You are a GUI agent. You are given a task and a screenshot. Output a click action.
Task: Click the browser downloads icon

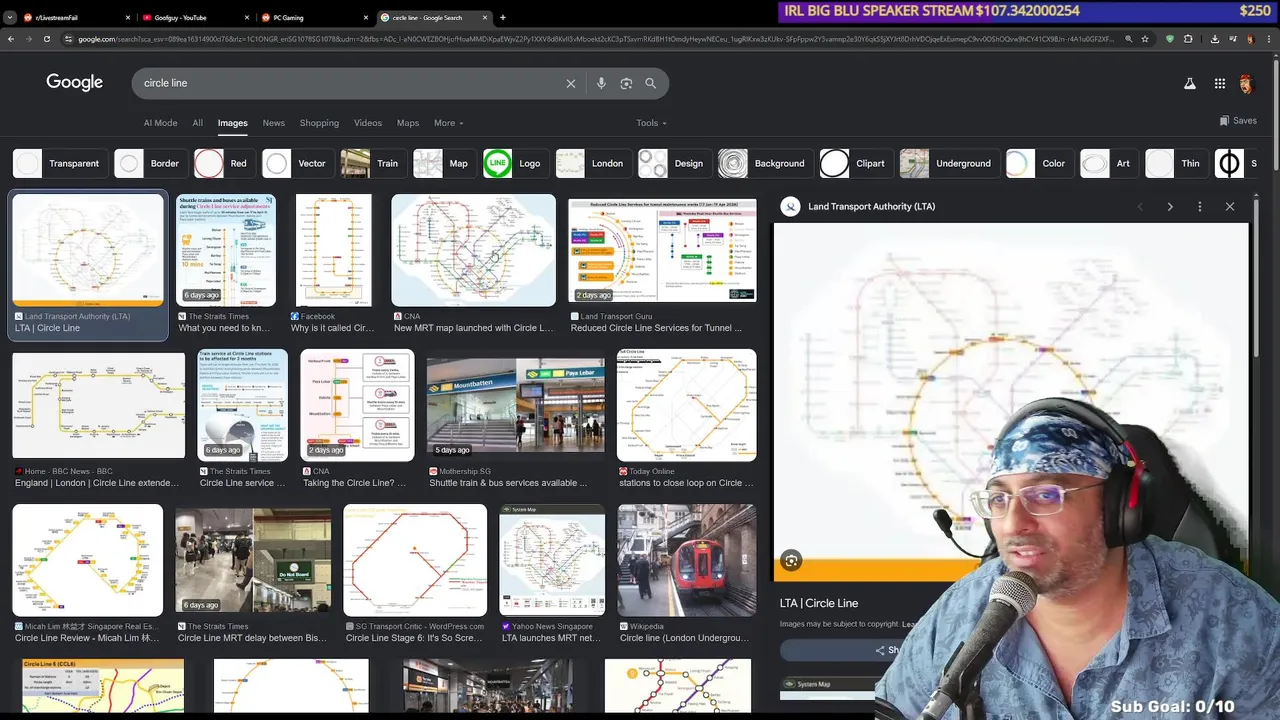[x=1214, y=39]
